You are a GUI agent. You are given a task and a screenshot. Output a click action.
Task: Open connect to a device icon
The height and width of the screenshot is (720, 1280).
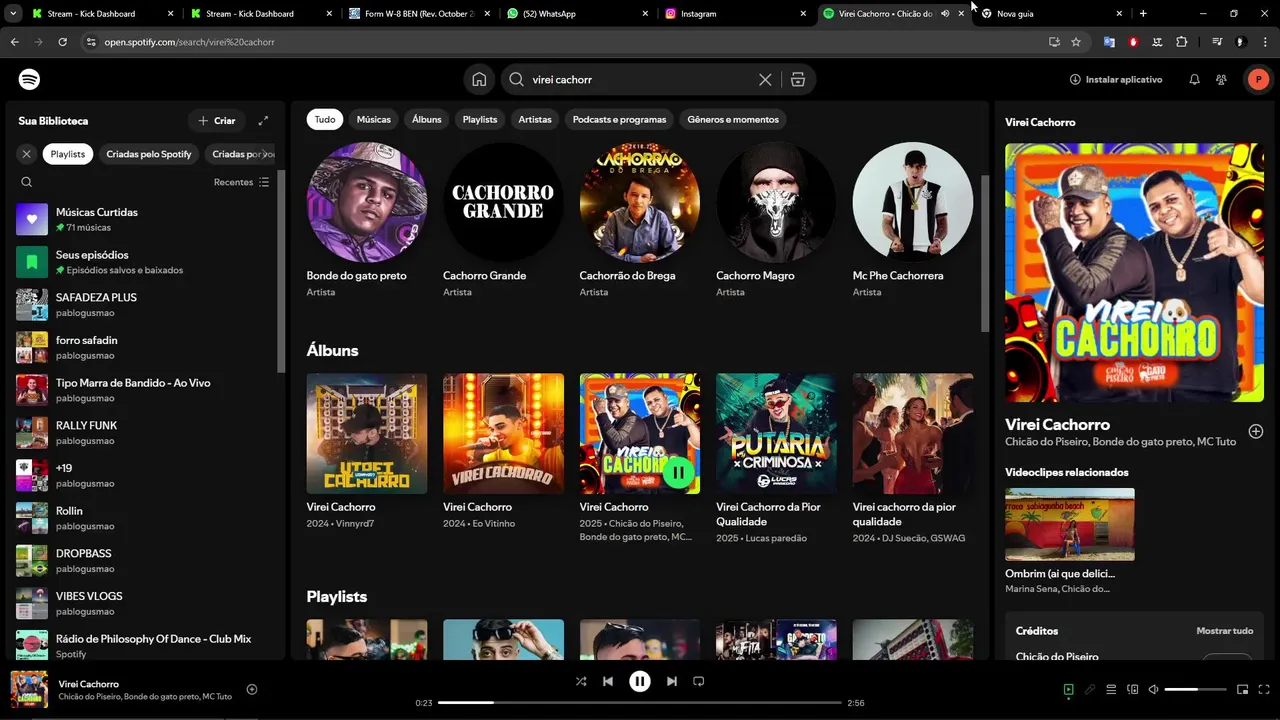point(1133,689)
